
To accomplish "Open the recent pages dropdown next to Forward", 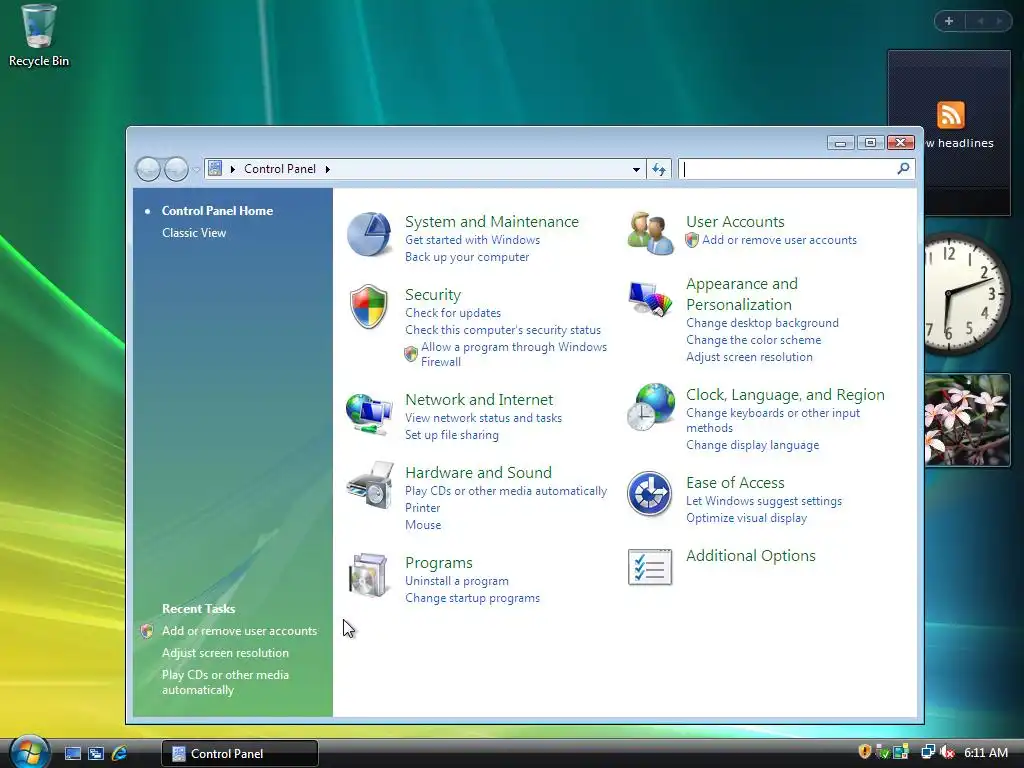I will click(195, 170).
